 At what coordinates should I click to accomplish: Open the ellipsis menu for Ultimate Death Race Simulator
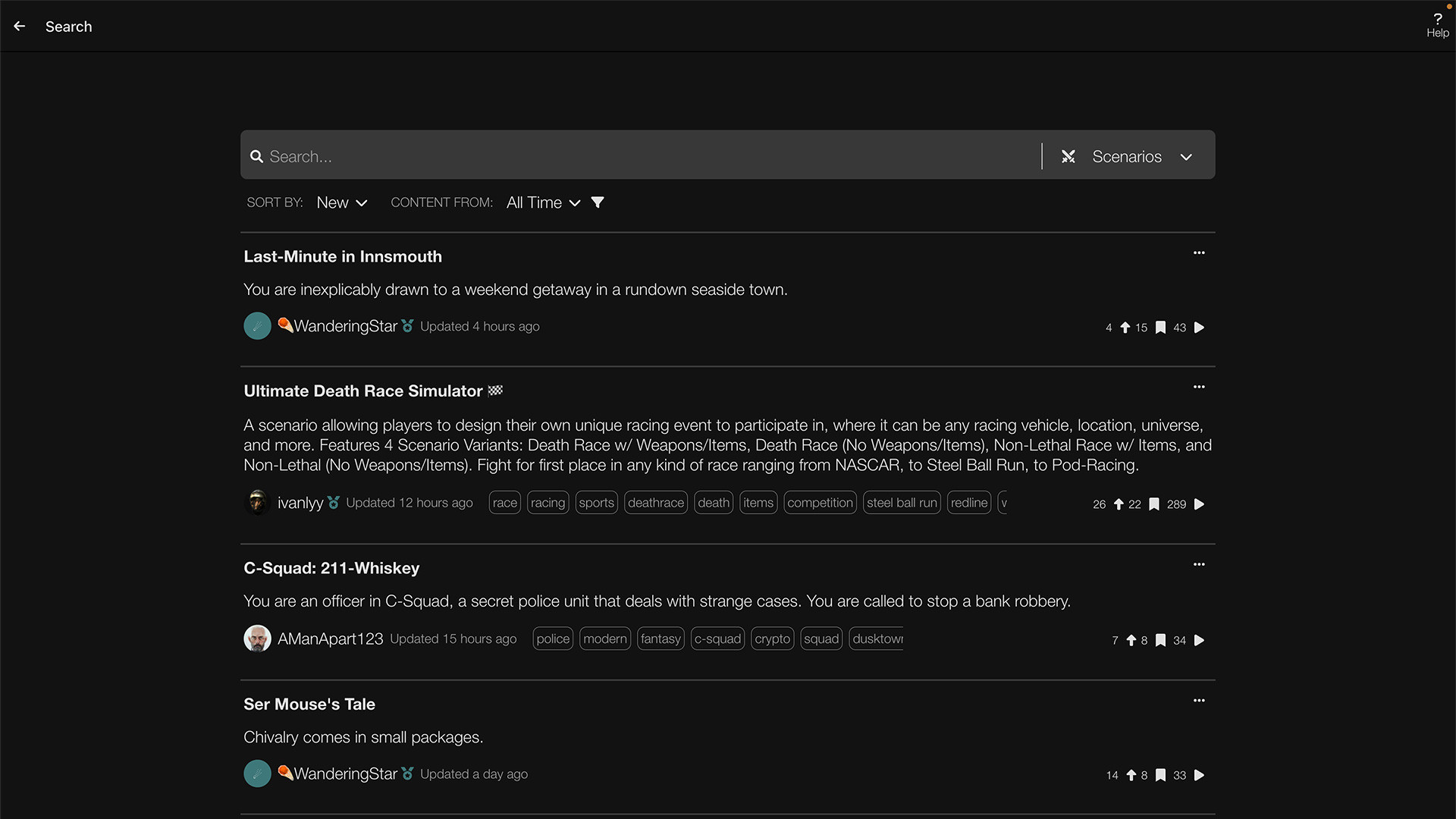coord(1199,387)
